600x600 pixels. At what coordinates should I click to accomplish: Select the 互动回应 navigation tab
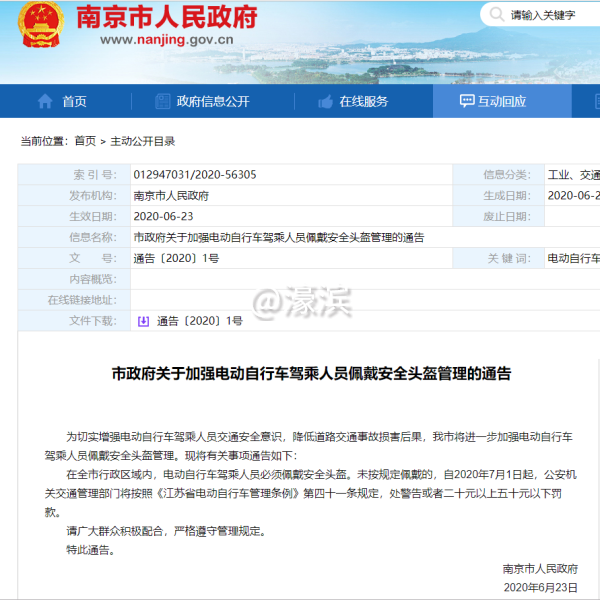pyautogui.click(x=501, y=101)
